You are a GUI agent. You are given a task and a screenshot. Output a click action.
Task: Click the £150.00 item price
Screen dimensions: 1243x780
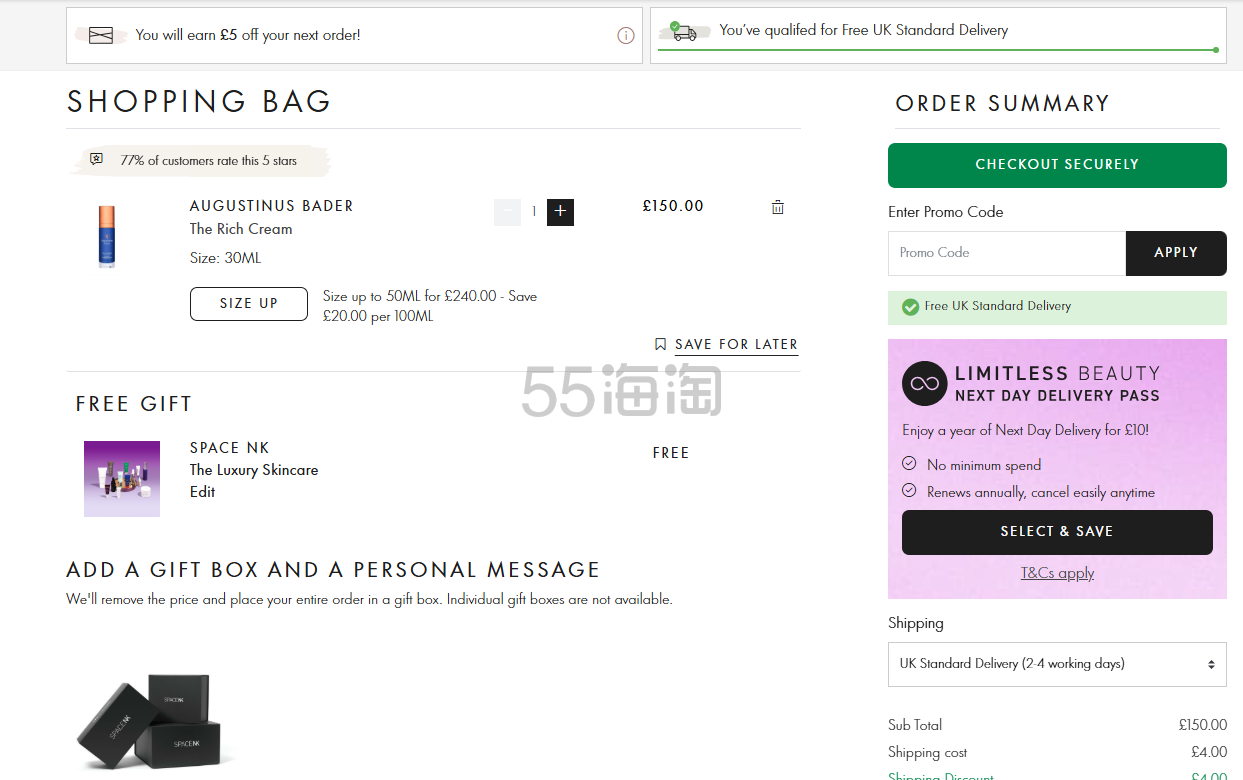(x=673, y=206)
